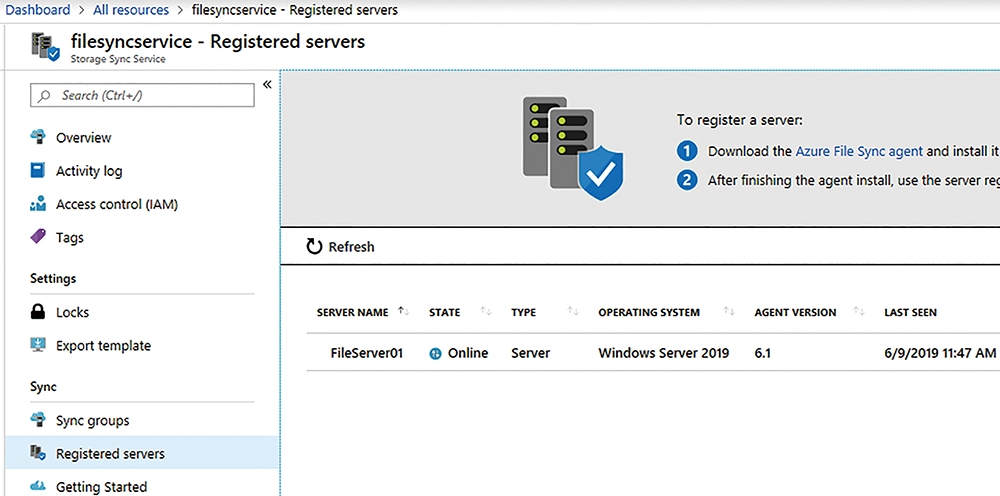Click the purple Tags icon
Screen dimensions: 1000x496
[38, 237]
